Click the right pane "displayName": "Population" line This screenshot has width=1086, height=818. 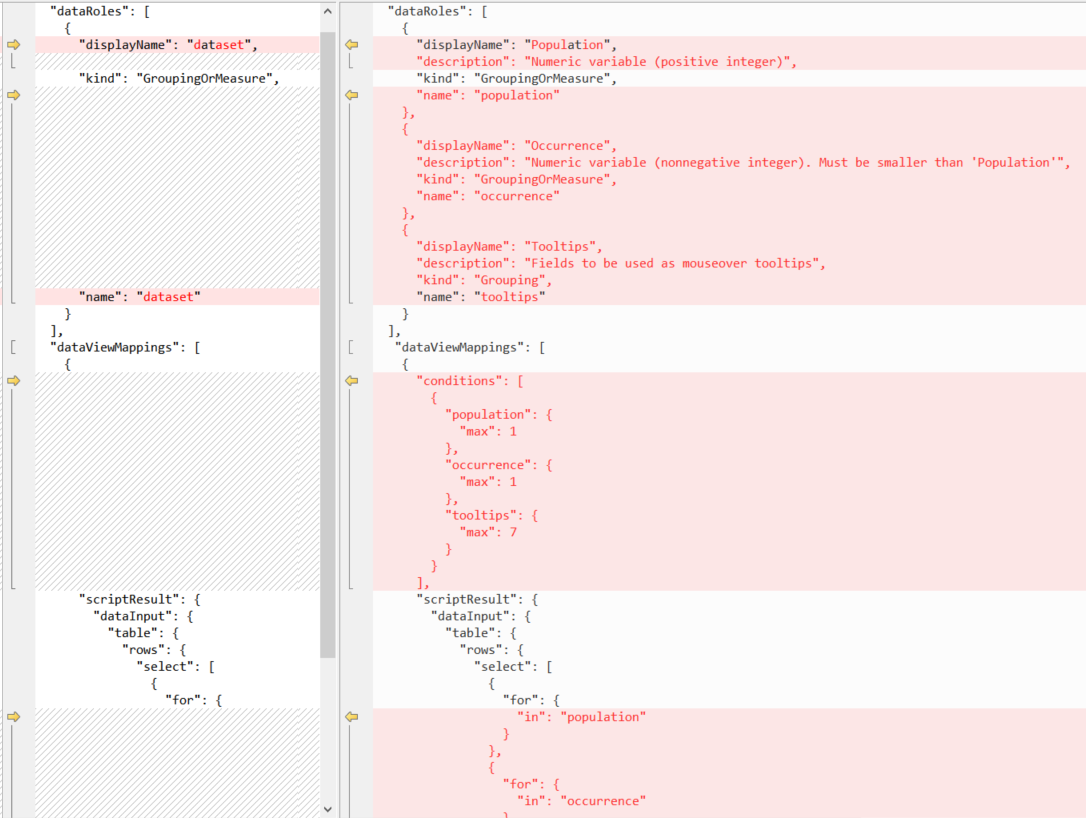tap(517, 45)
